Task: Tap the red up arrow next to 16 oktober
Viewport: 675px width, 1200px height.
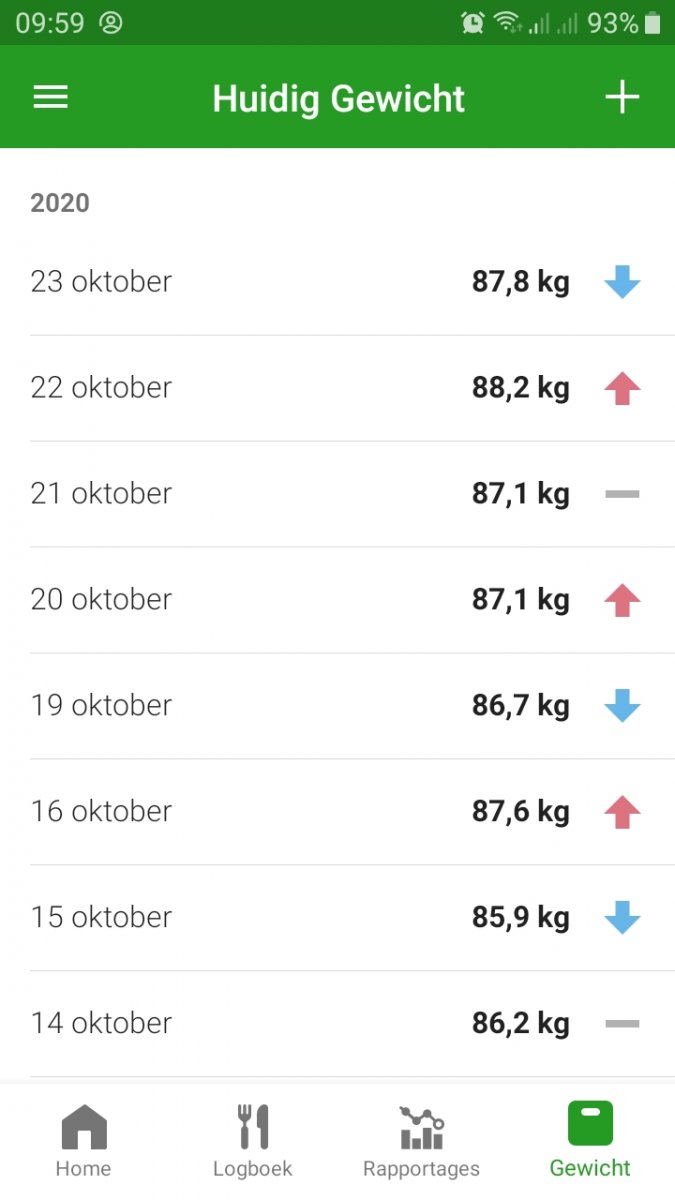Action: tap(624, 812)
